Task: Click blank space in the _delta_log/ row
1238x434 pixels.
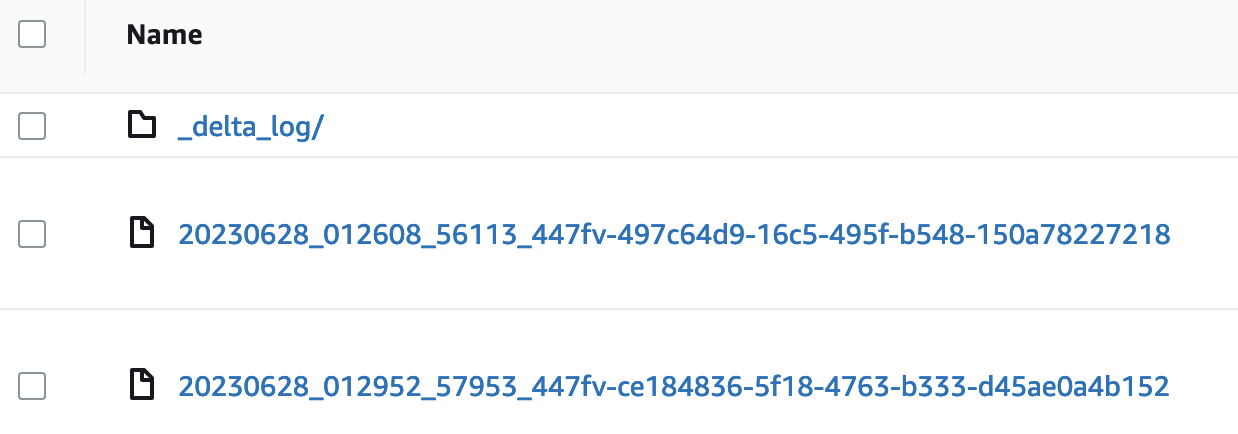Action: [780, 126]
